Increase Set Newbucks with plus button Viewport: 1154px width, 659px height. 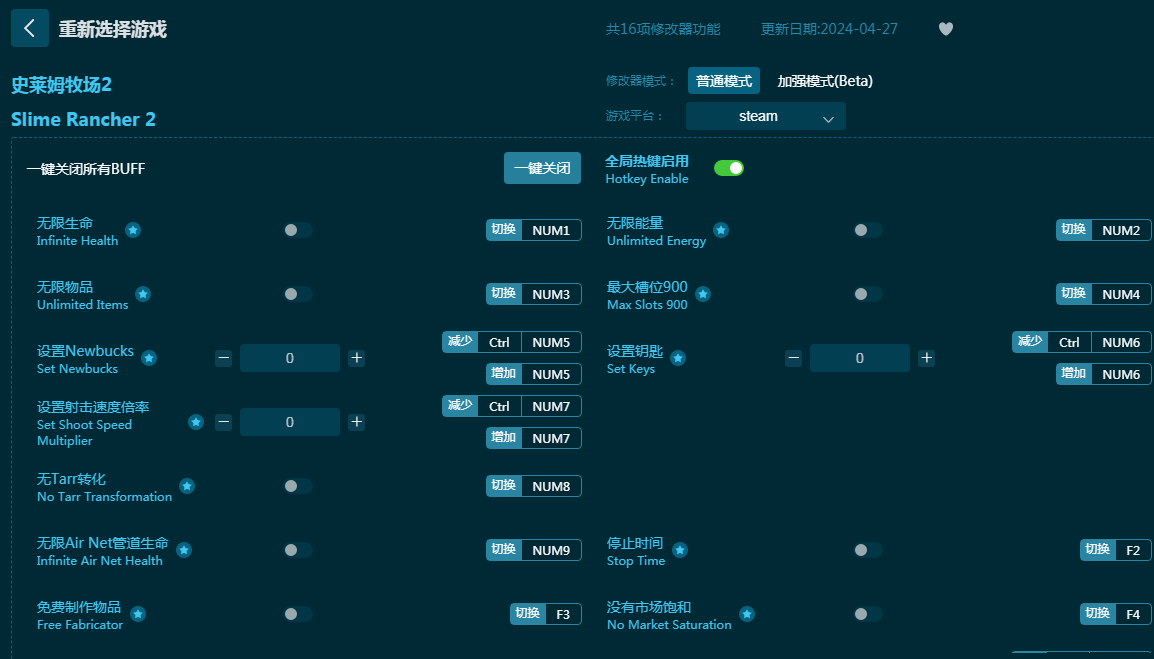pos(356,359)
